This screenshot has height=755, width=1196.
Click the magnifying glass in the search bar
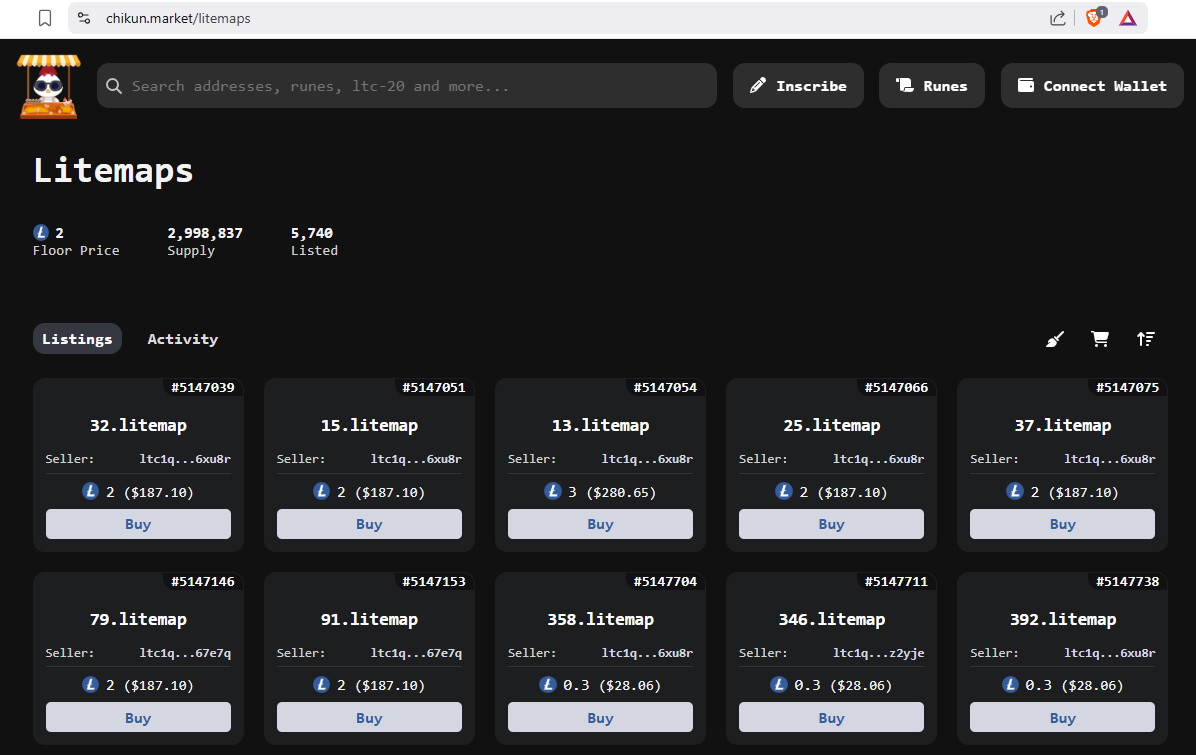click(114, 85)
